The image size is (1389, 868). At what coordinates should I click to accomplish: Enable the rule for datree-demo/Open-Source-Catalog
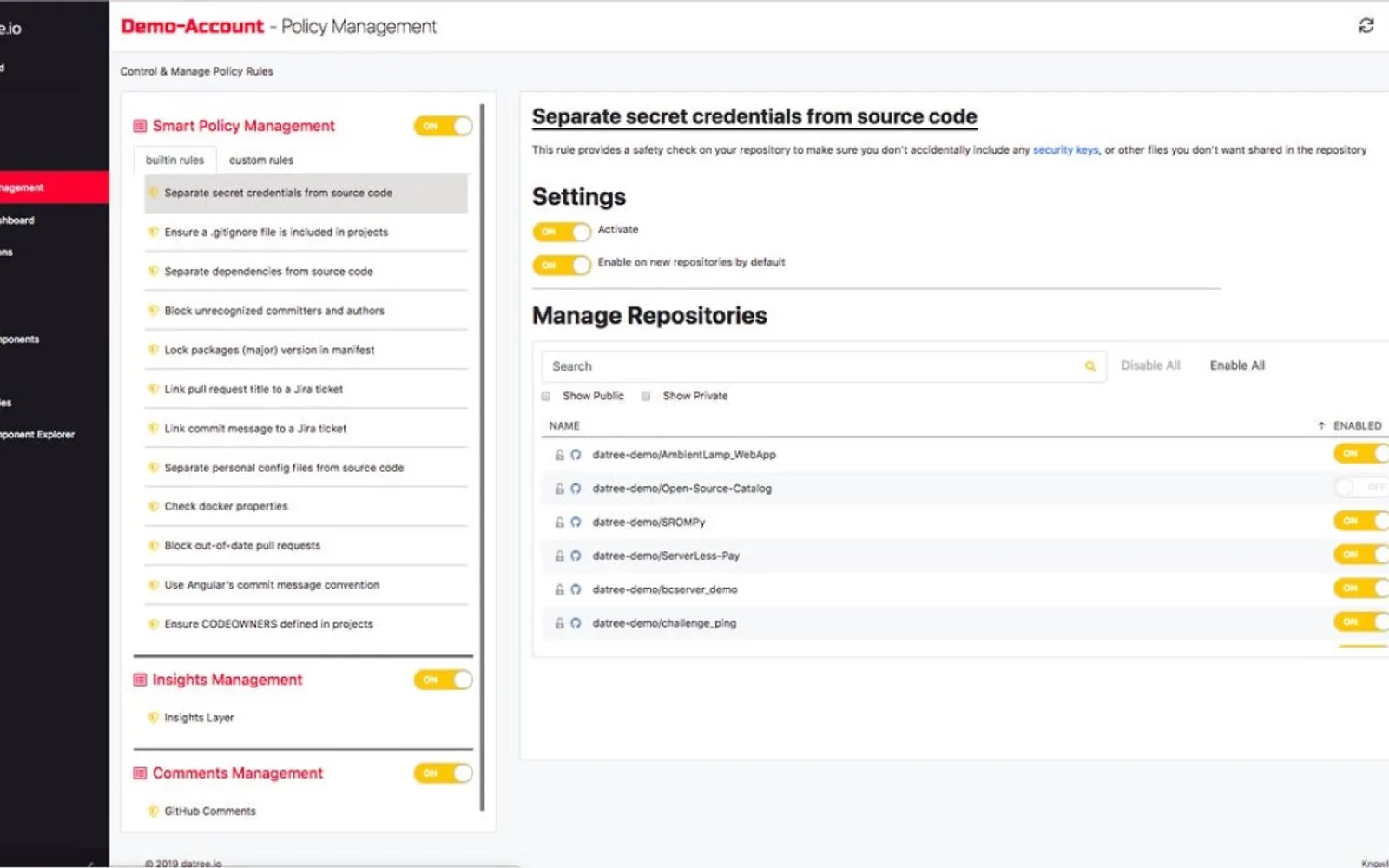[1361, 488]
